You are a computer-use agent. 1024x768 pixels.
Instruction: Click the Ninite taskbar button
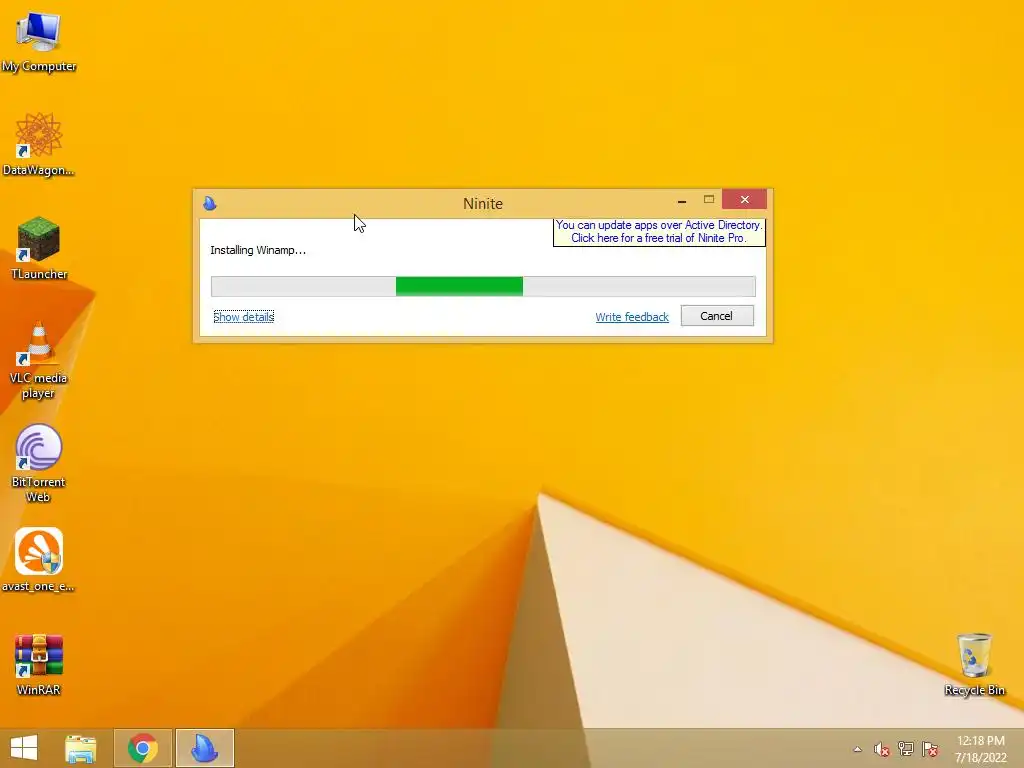[204, 748]
